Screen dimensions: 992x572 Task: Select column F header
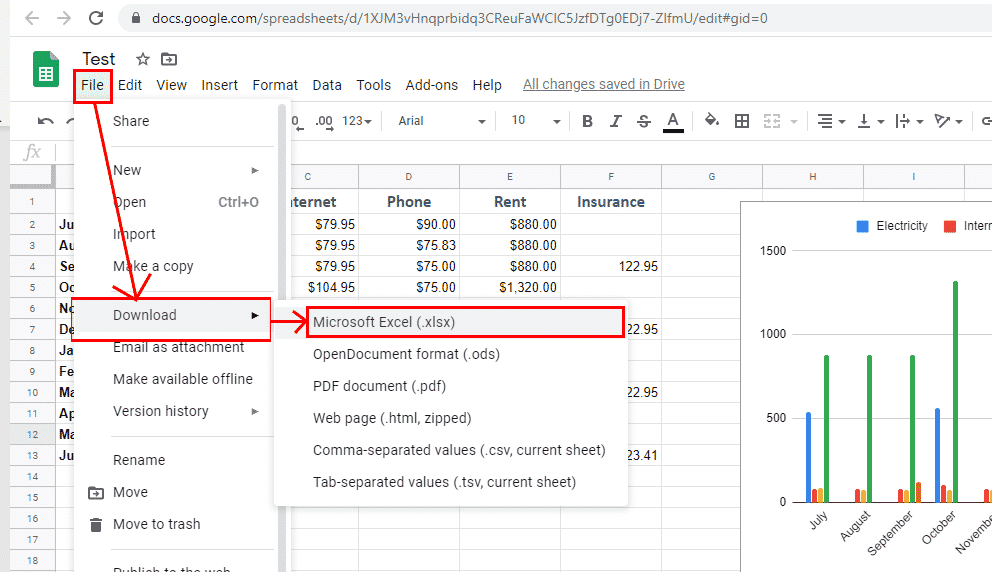[x=611, y=177]
